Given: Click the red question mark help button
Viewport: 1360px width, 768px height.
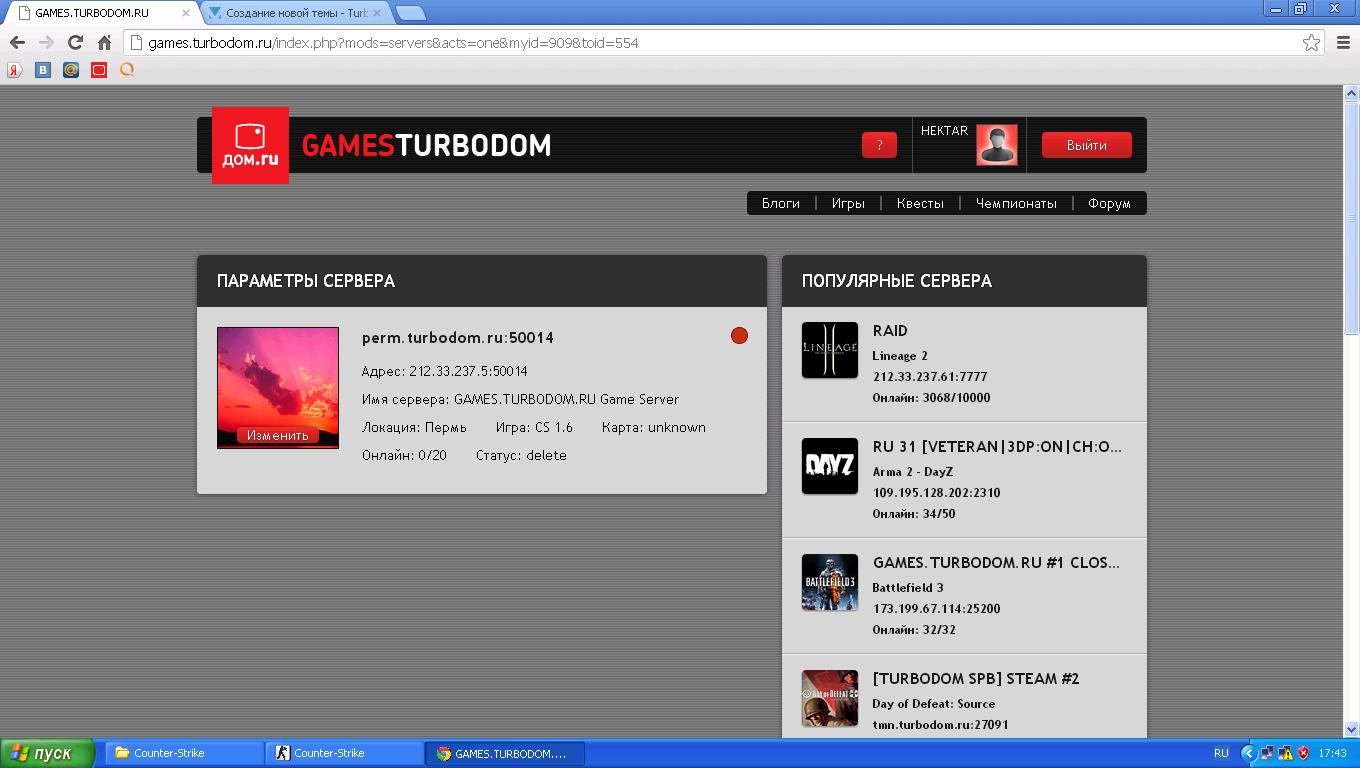Looking at the screenshot, I should point(879,145).
